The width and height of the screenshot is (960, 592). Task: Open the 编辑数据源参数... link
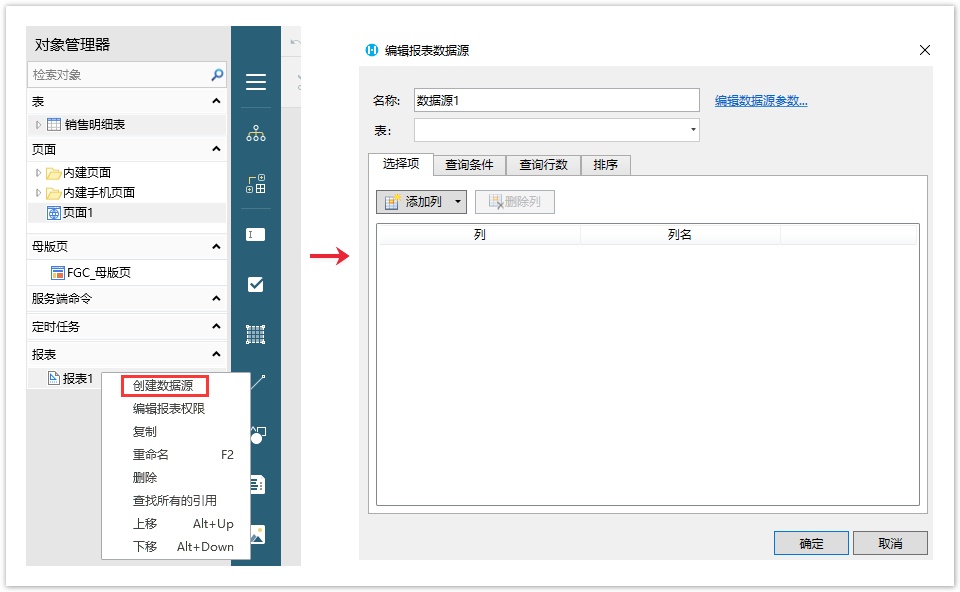761,101
